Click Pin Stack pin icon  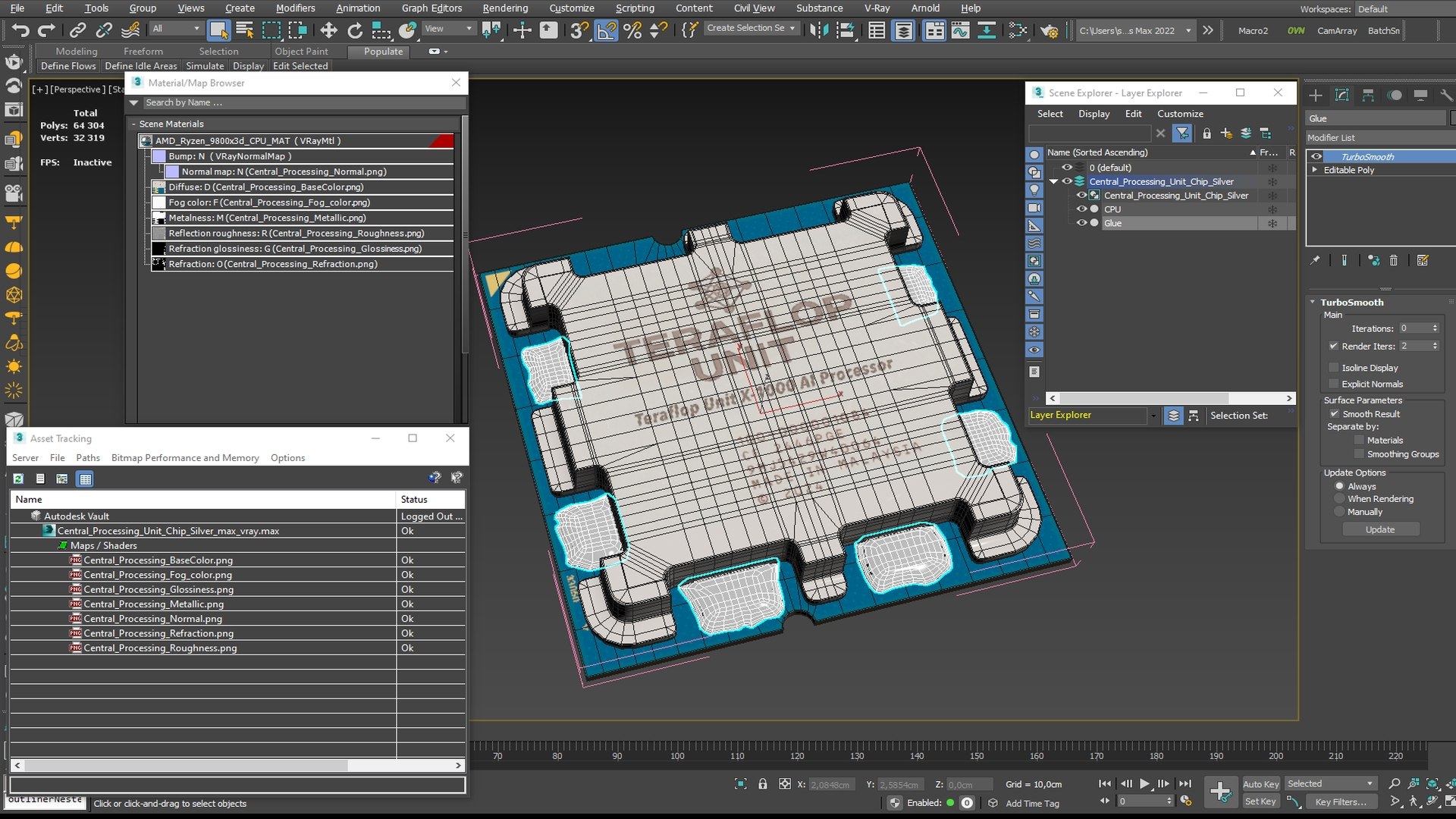point(1315,260)
